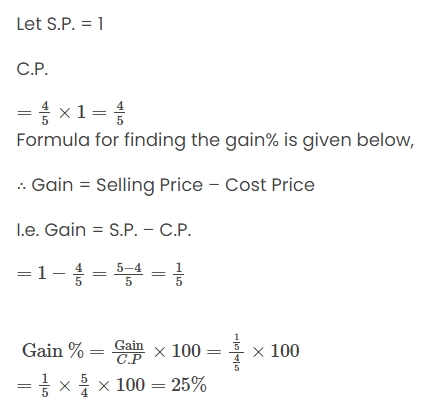Screen dimensions: 443x402
Task: Click the standalone 'C.P.' text
Action: (32, 69)
